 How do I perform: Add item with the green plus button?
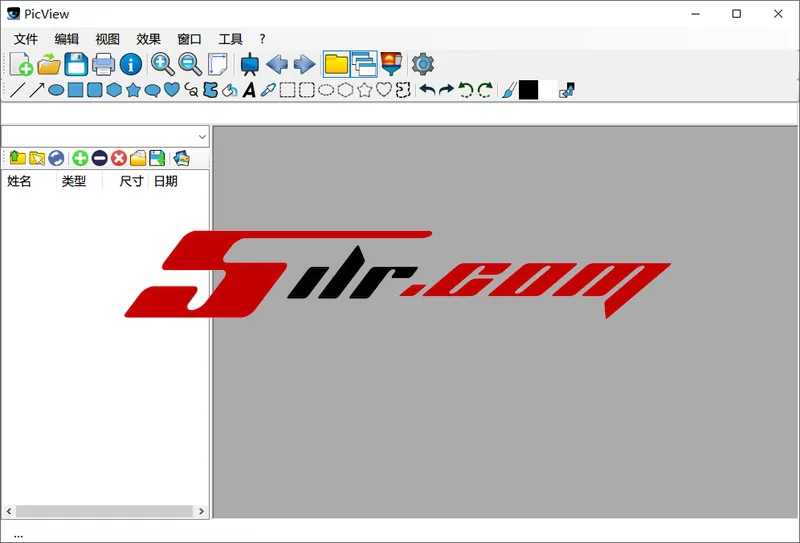click(80, 158)
